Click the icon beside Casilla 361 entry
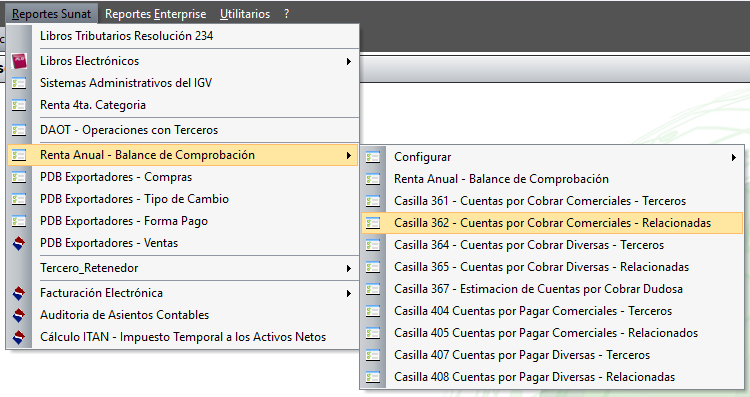Viewport: 750px width, 397px height. pyautogui.click(x=373, y=201)
